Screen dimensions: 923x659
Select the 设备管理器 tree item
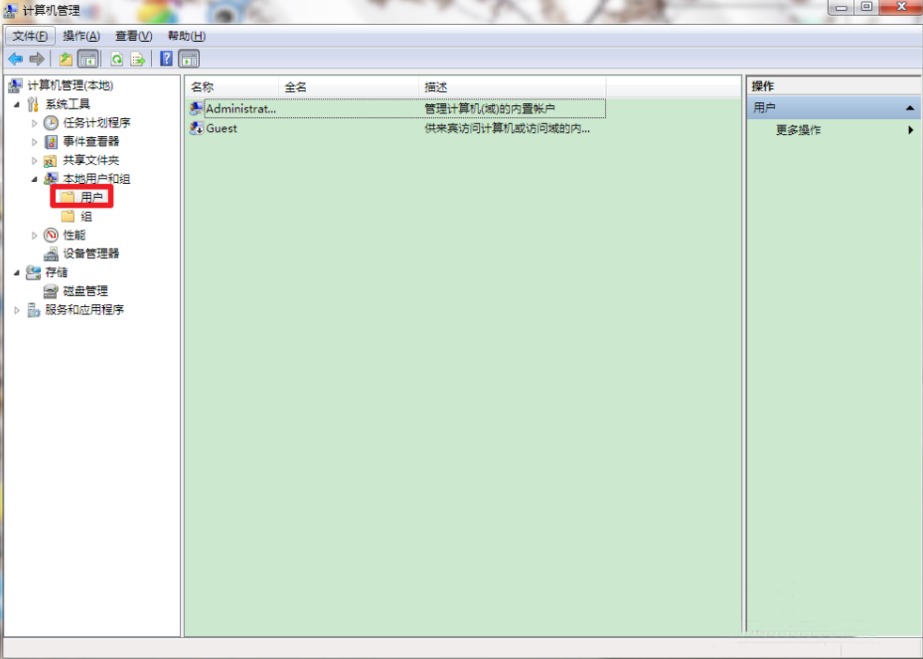pos(91,253)
